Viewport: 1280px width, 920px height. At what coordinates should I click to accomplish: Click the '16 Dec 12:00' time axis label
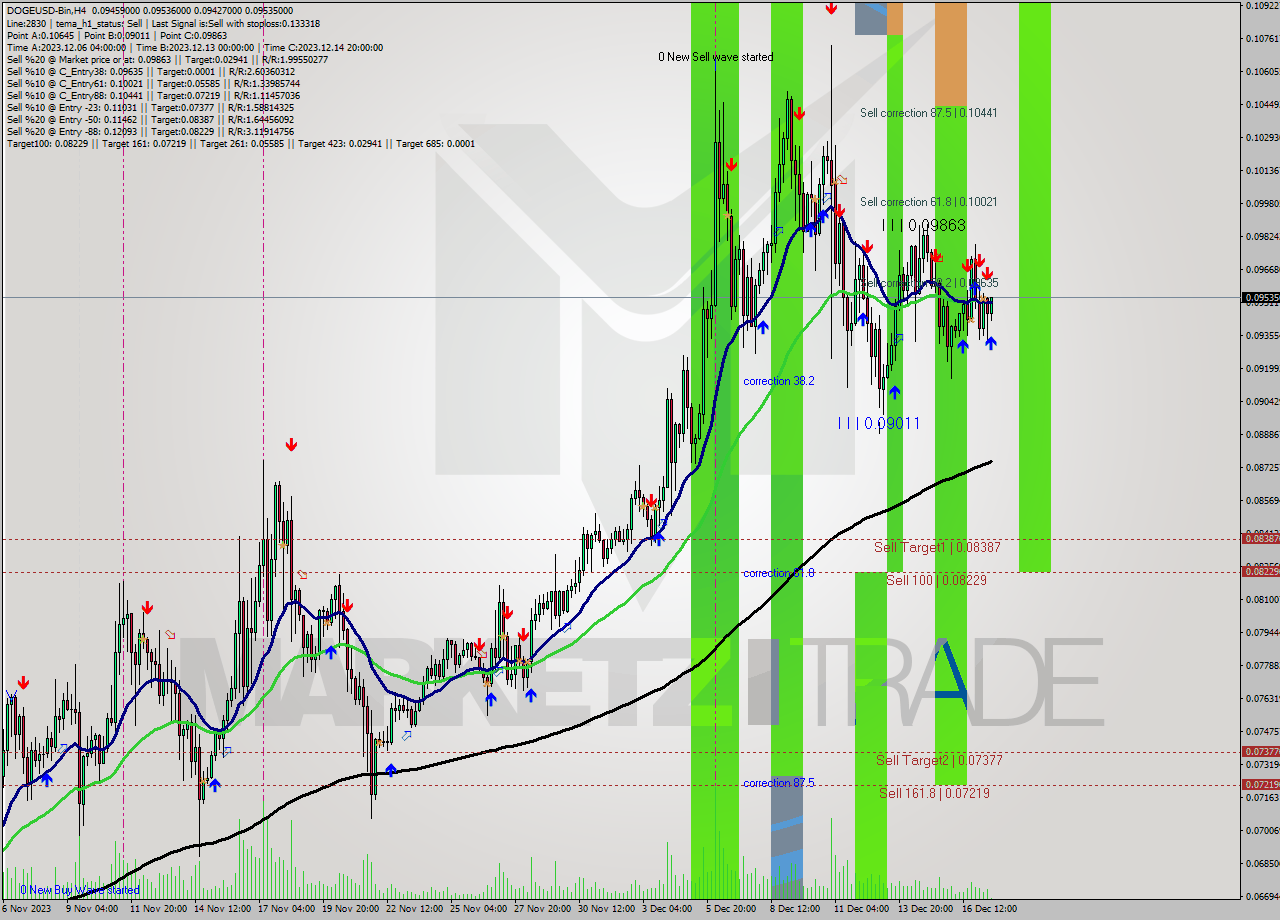pos(989,909)
